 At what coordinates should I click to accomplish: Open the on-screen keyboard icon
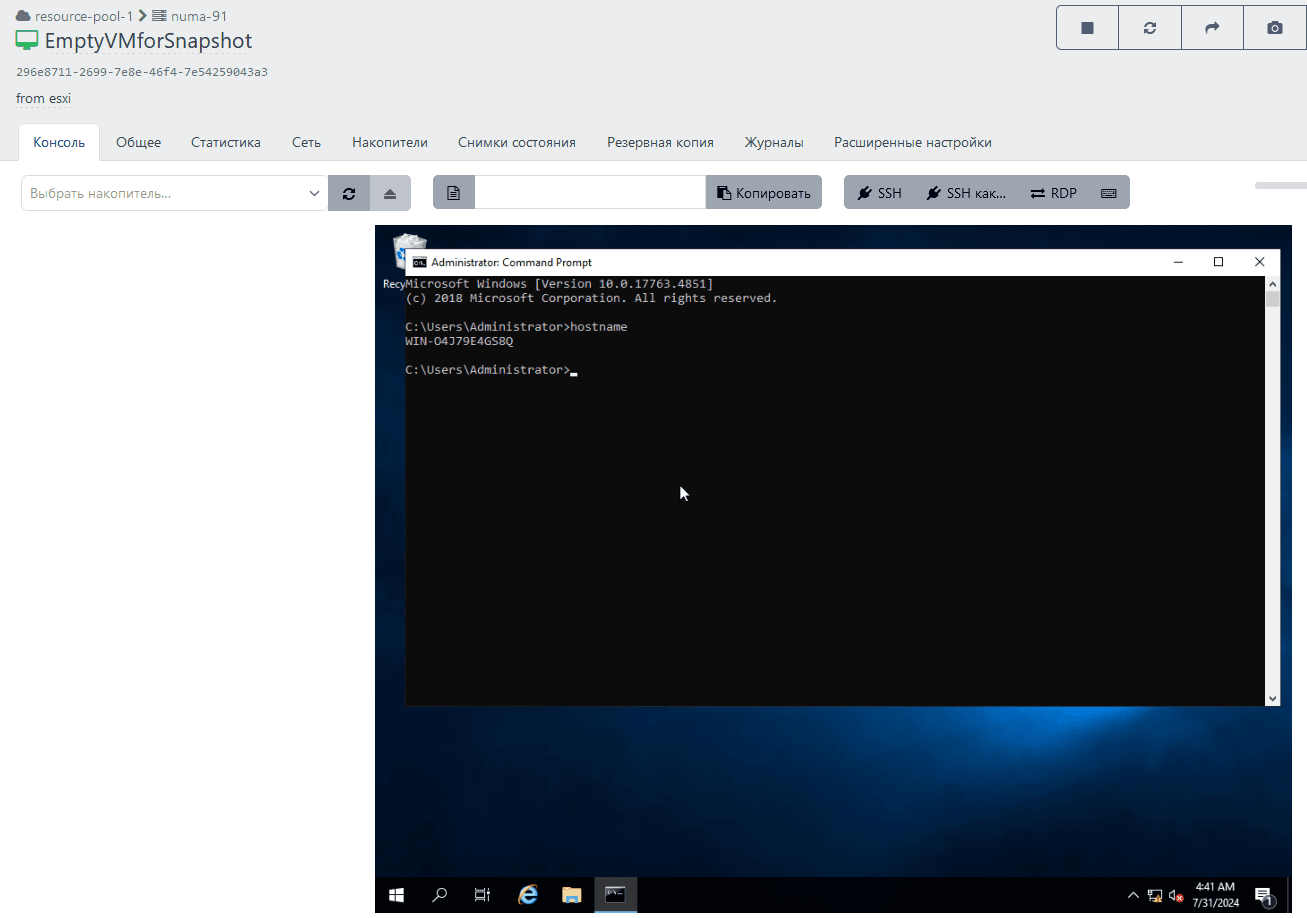tap(1108, 193)
